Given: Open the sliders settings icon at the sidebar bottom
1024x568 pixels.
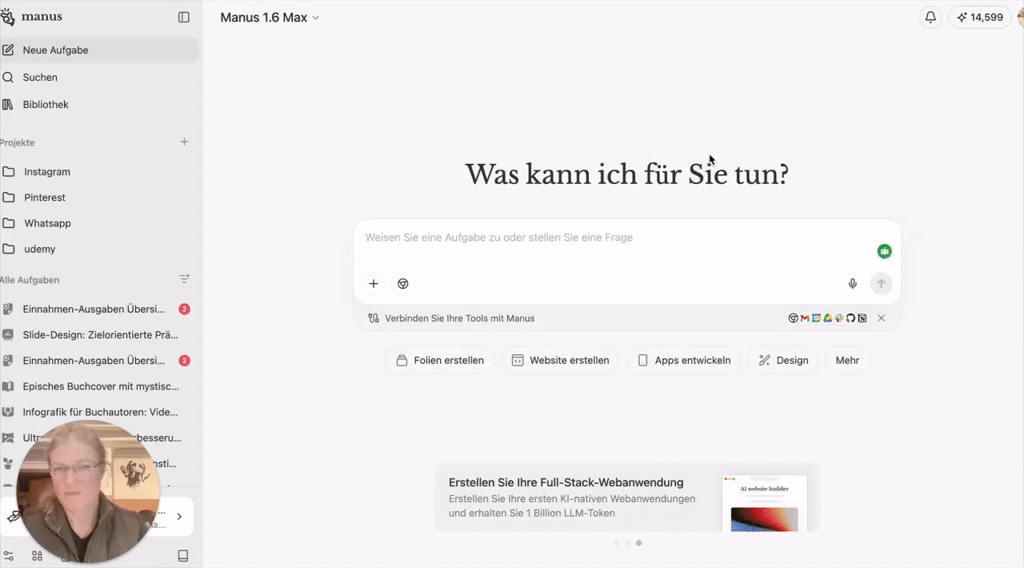Looking at the screenshot, I should tap(8, 556).
